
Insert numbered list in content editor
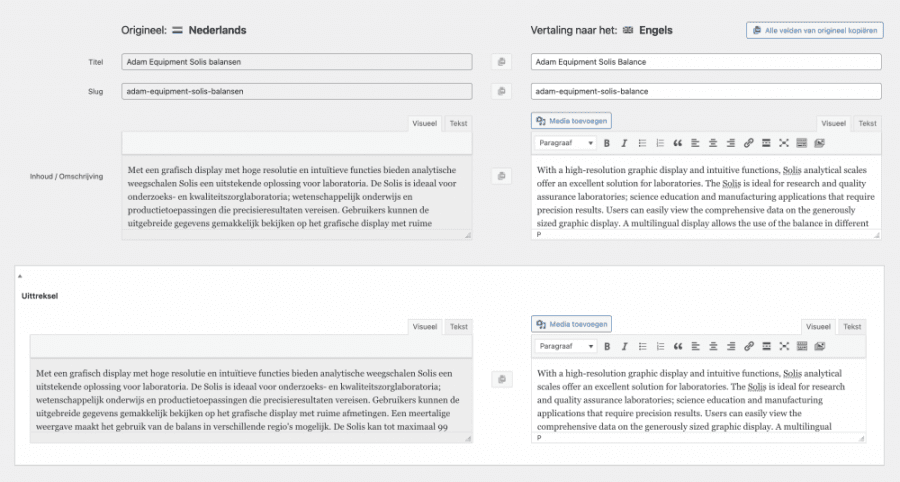pyautogui.click(x=660, y=143)
